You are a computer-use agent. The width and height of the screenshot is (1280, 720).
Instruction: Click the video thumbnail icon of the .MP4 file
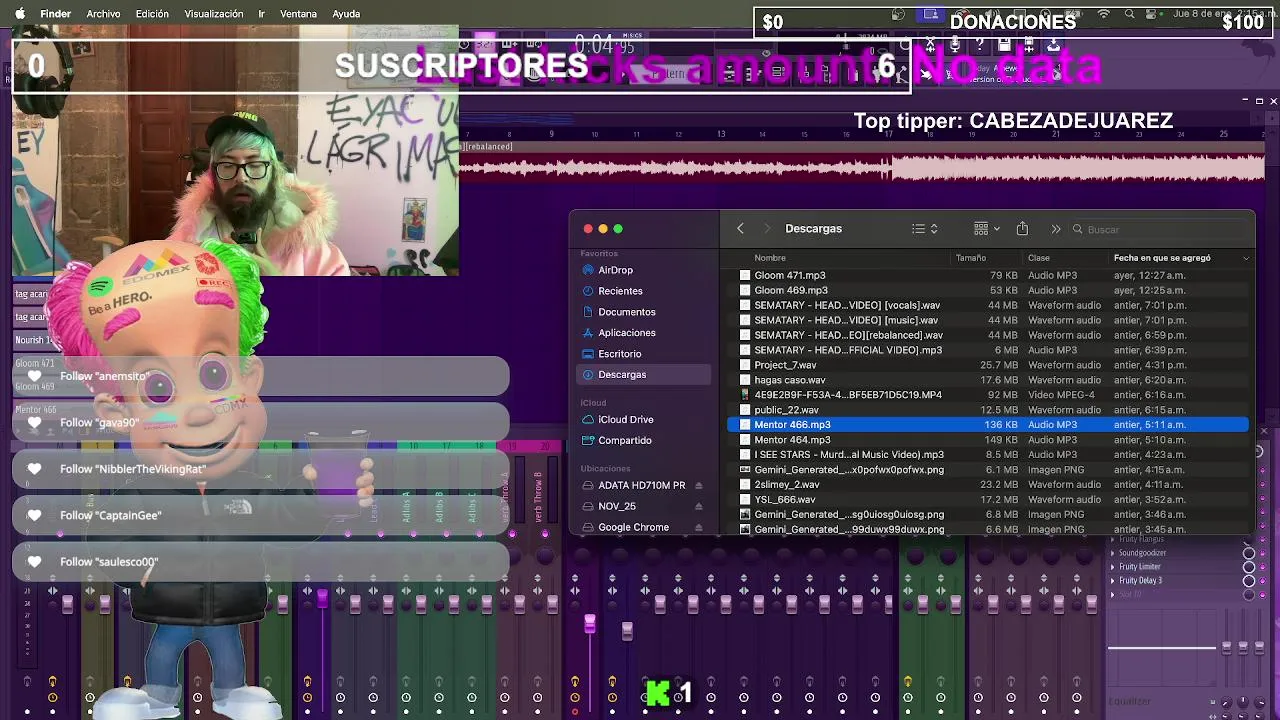(x=745, y=395)
